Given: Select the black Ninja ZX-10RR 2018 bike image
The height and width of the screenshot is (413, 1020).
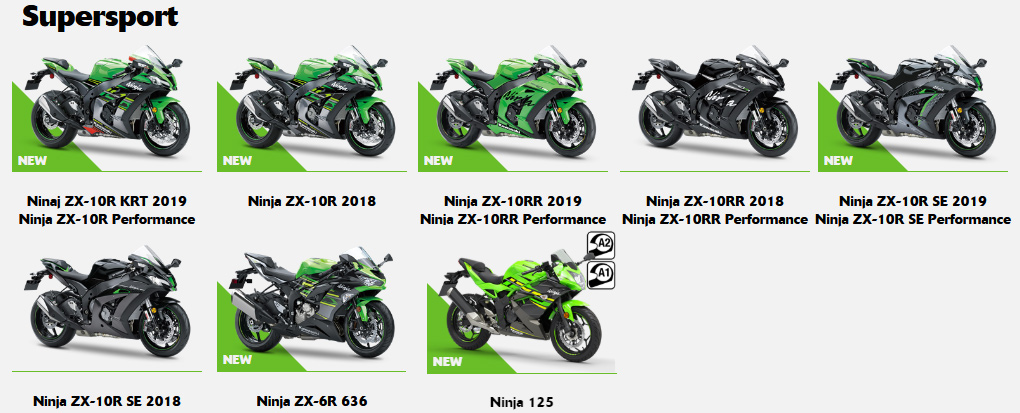Looking at the screenshot, I should tap(715, 108).
